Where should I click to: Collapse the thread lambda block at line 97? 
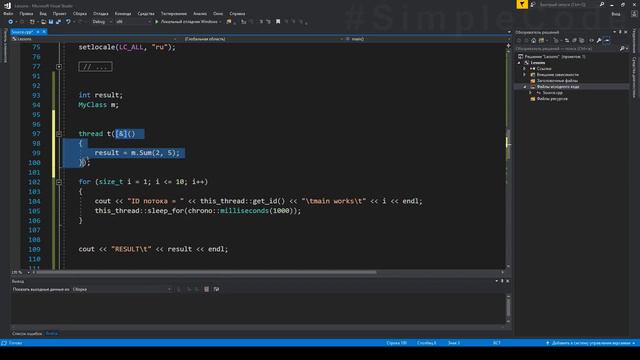(59, 134)
